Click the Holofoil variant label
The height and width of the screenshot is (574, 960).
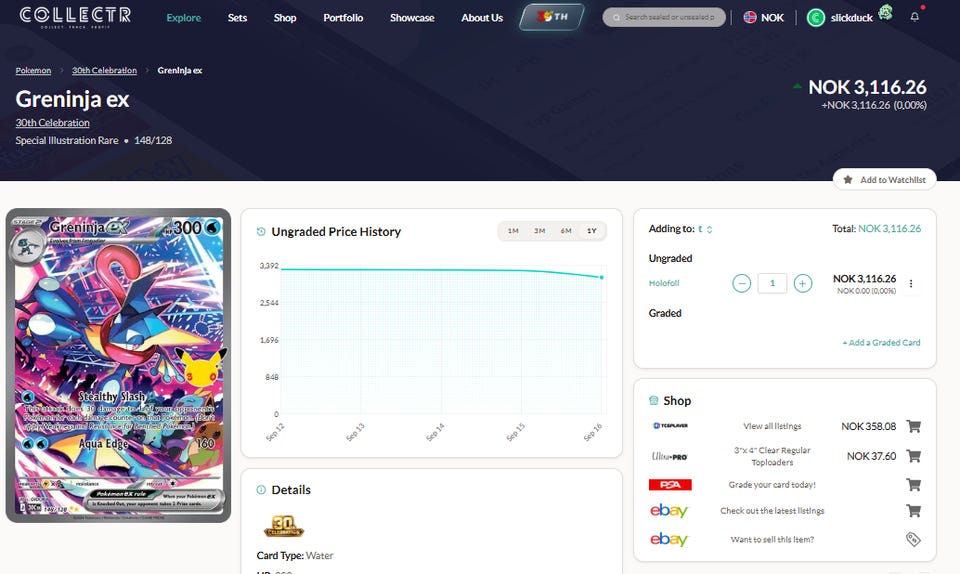click(x=664, y=283)
